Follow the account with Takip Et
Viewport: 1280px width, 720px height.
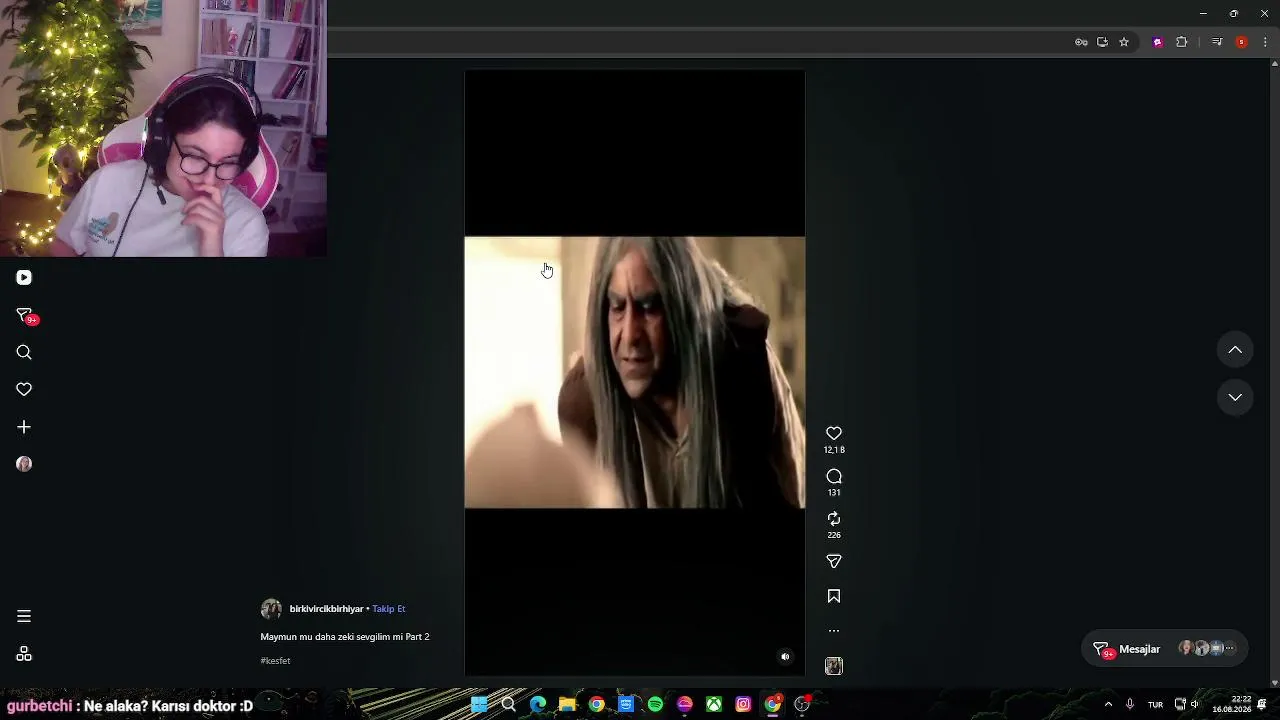[389, 609]
